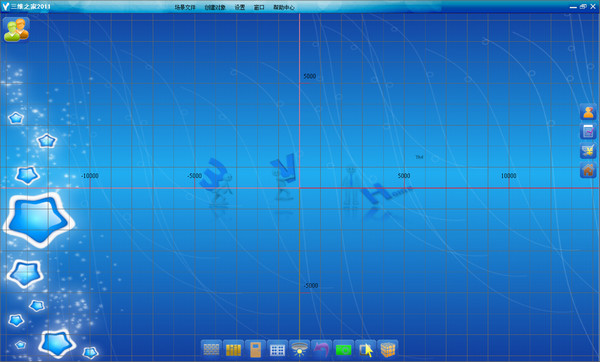
Task: Select the orange door tool
Action: 255,349
